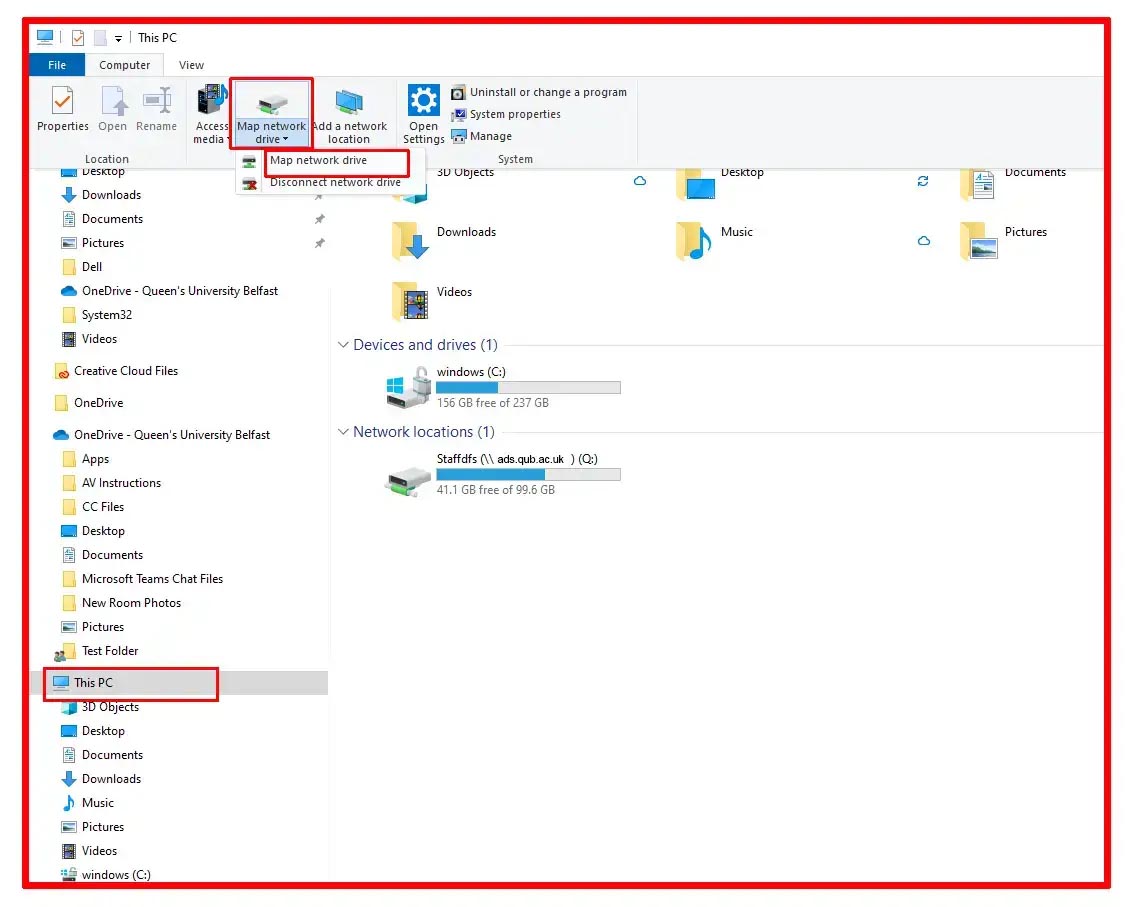The image size is (1134, 907).
Task: Switch to the View ribbon tab
Action: pyautogui.click(x=190, y=64)
